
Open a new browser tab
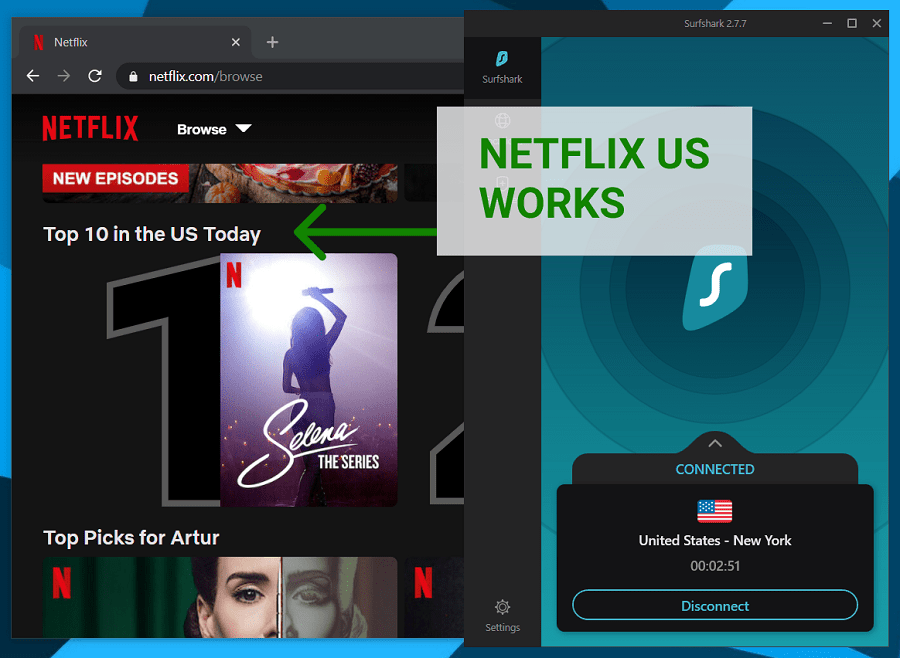272,42
